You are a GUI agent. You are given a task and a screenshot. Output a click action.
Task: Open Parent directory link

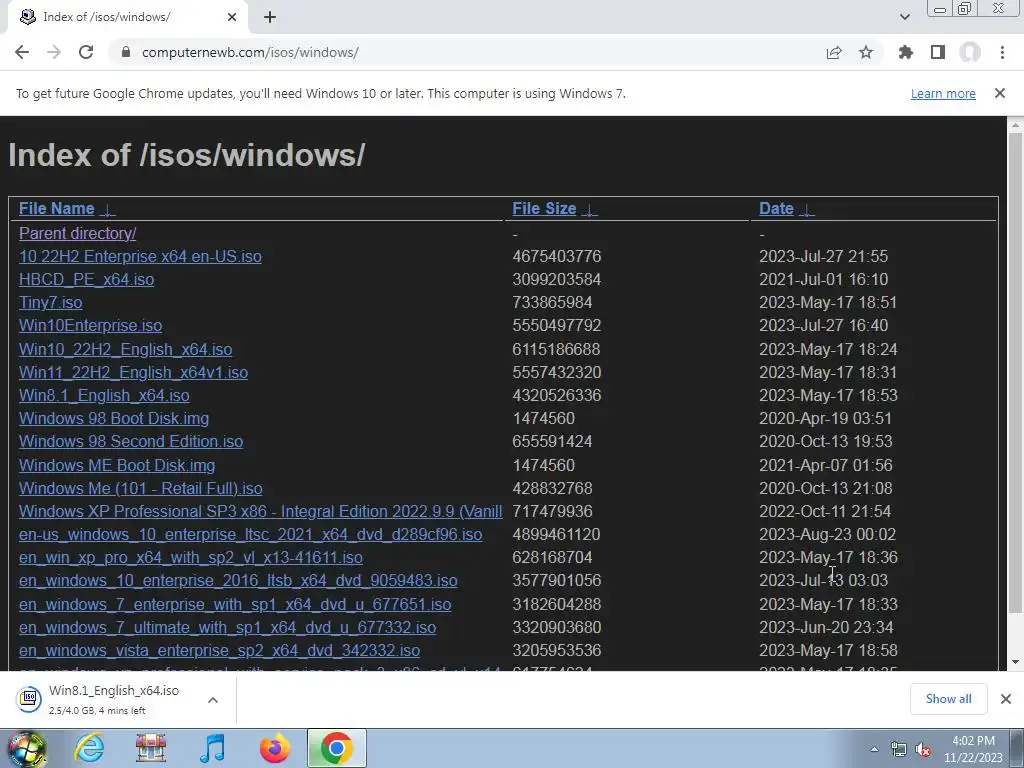77,233
